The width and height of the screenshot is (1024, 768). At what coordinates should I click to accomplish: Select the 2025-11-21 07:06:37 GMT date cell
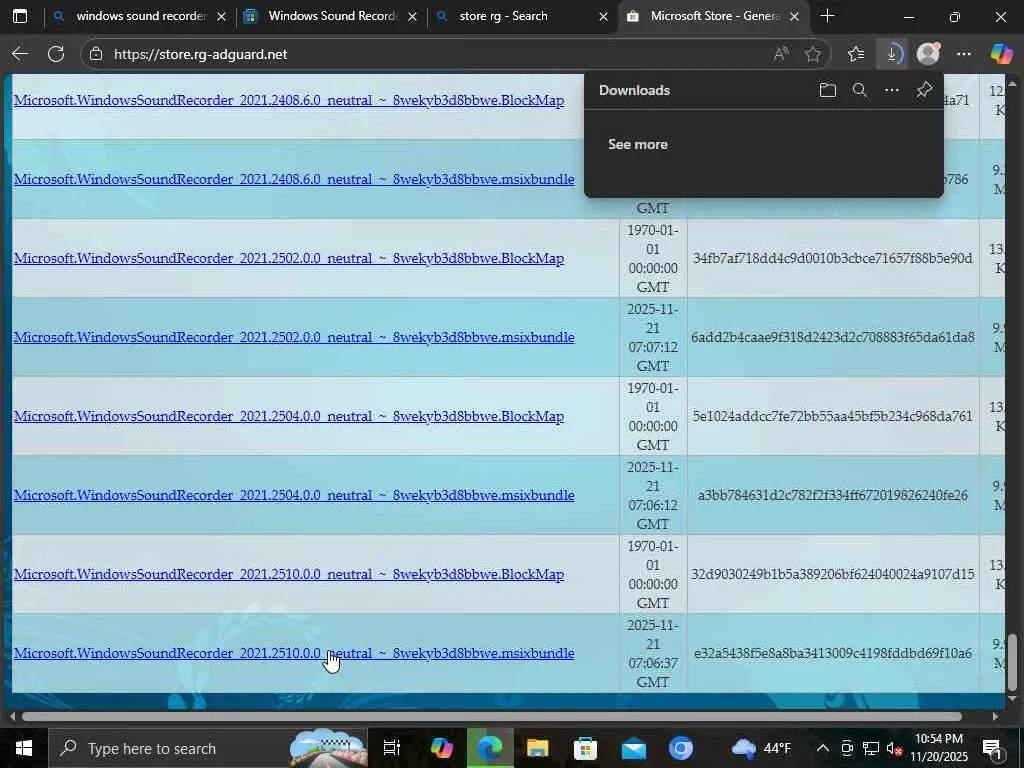coord(653,654)
